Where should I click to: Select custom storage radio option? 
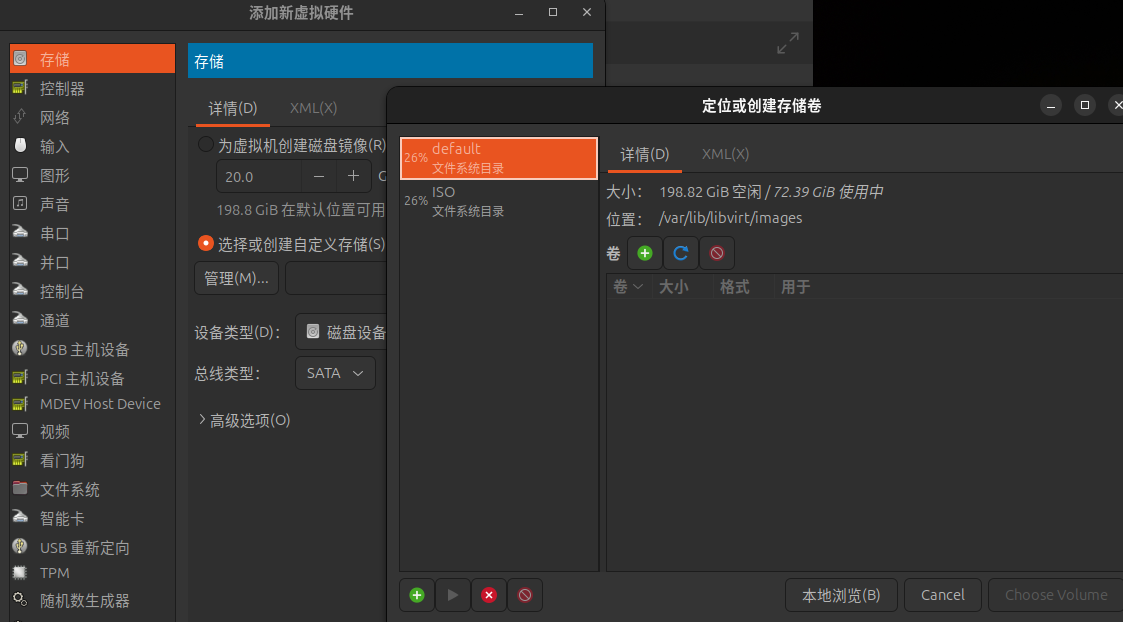coord(206,243)
